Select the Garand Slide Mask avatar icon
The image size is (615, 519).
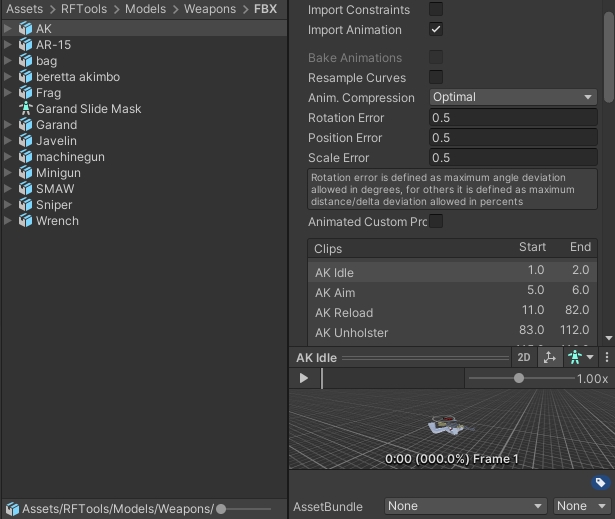click(25, 109)
